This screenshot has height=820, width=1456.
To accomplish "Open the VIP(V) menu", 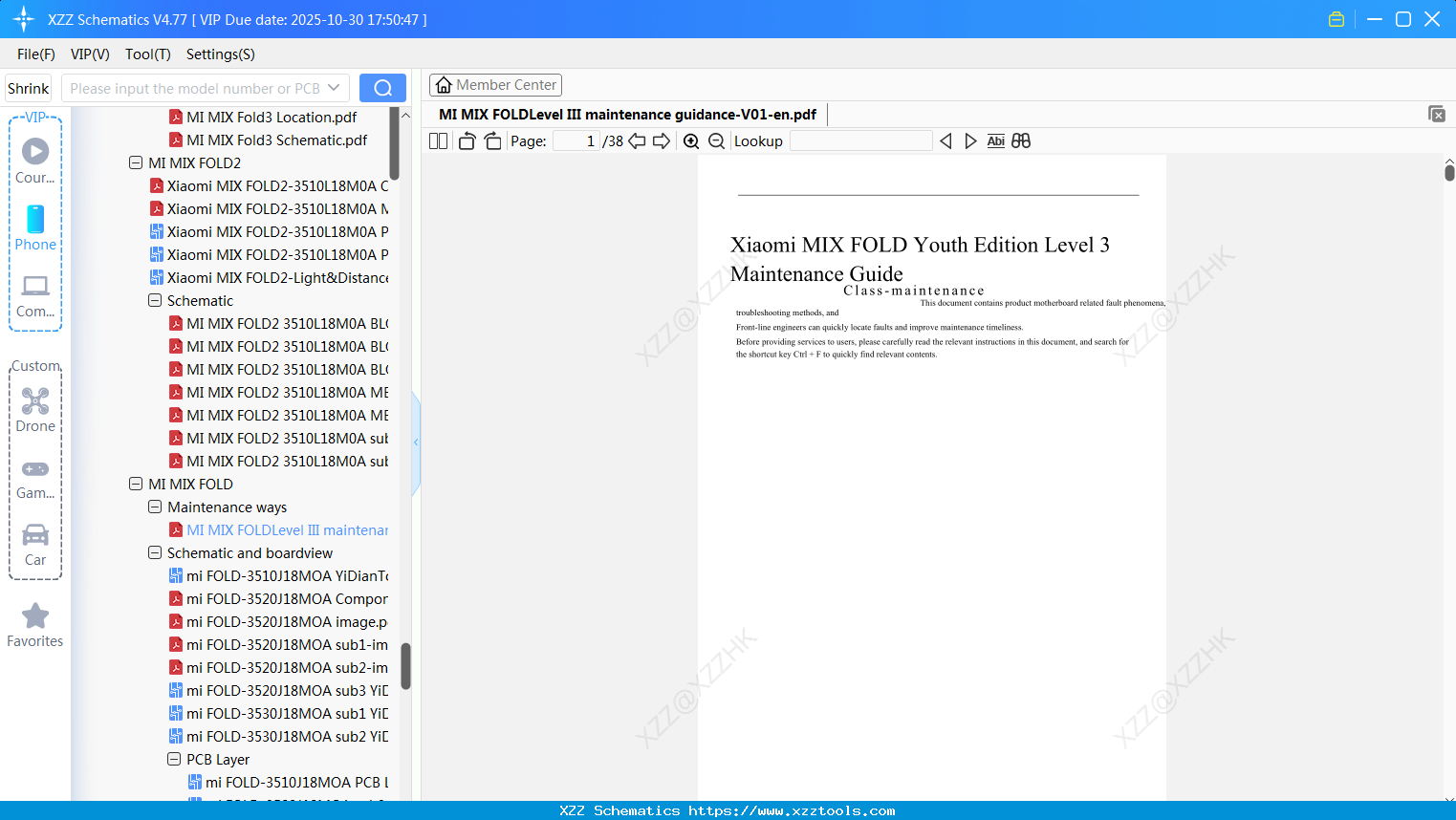I will [x=90, y=54].
